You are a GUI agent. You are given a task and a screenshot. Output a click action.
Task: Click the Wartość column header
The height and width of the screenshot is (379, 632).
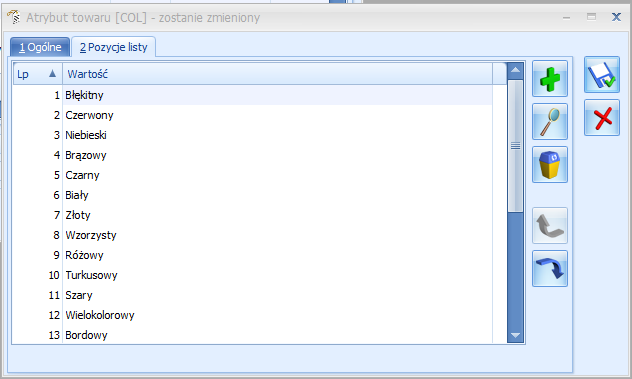point(277,74)
